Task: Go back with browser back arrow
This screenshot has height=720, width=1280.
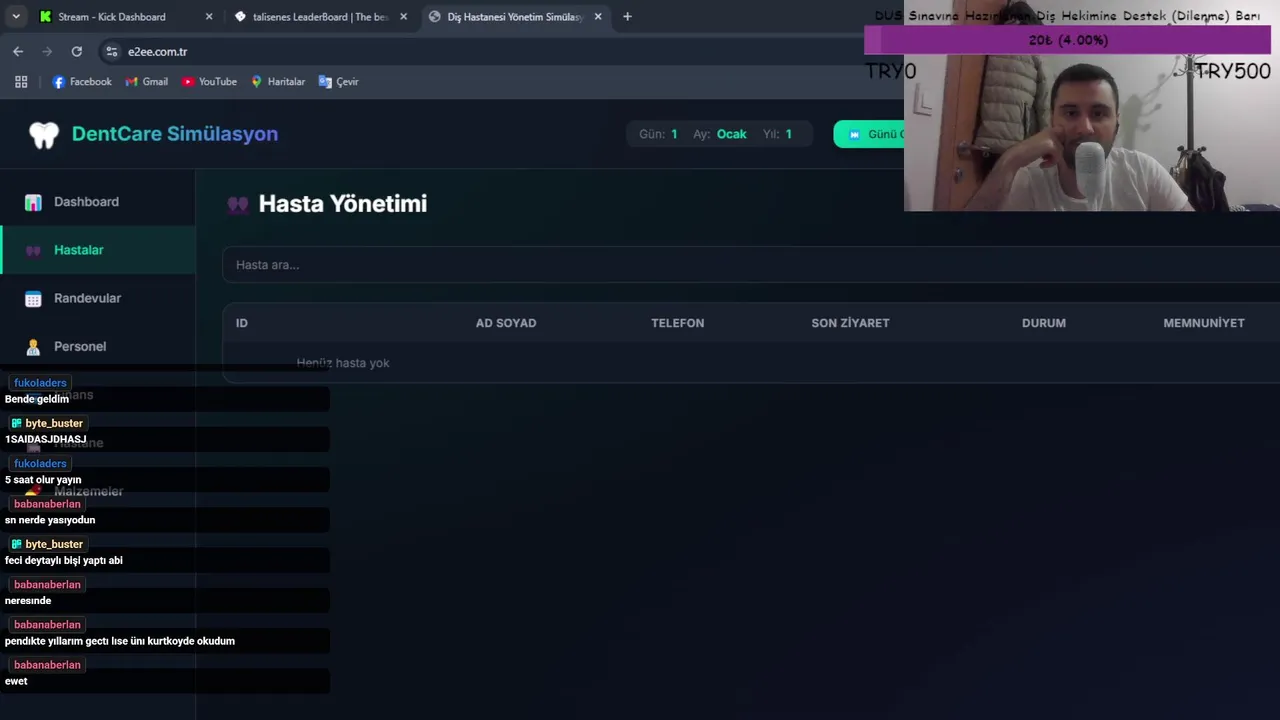Action: click(x=18, y=51)
